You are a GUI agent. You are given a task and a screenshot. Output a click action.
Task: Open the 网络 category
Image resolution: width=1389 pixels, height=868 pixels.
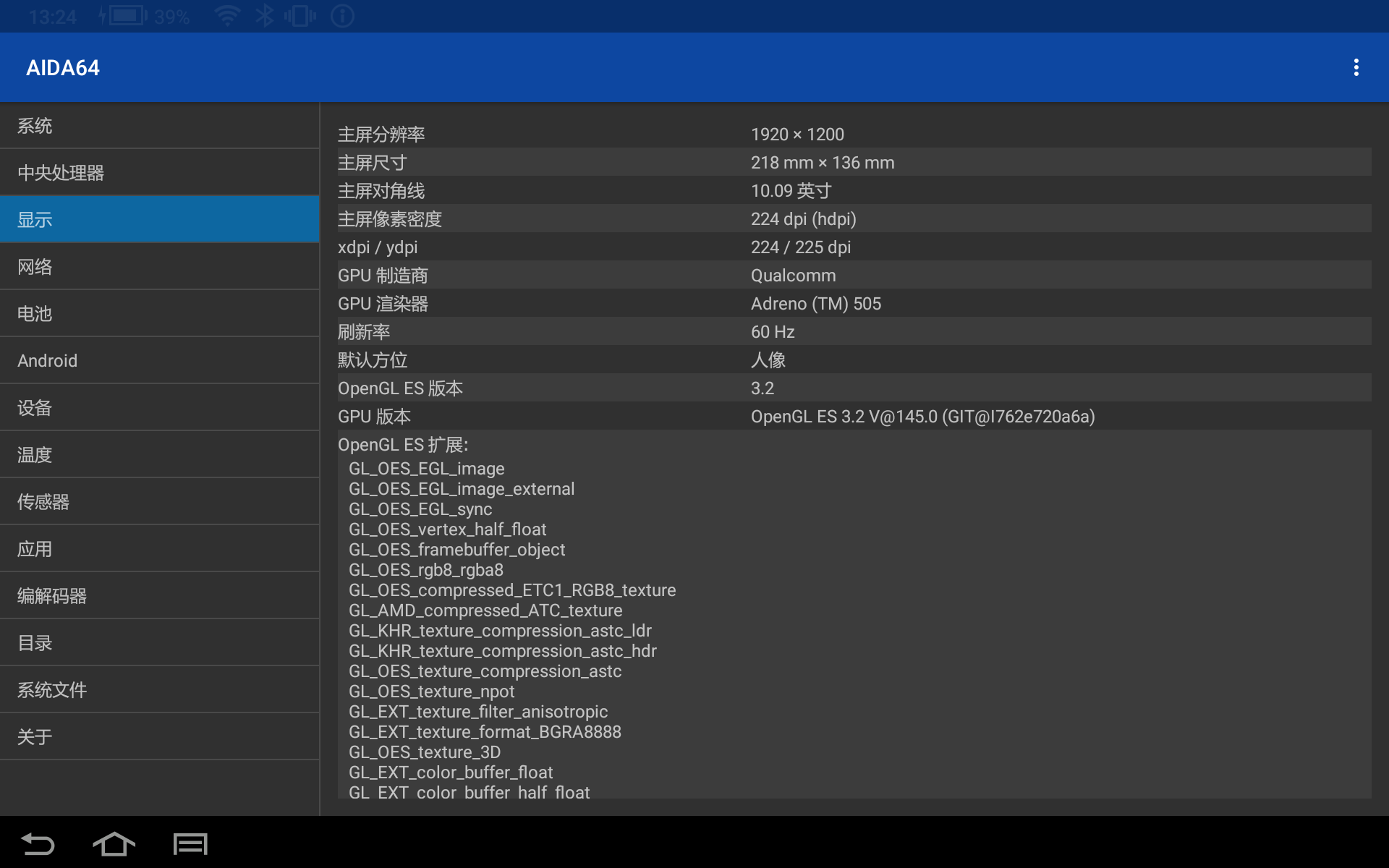coord(159,267)
